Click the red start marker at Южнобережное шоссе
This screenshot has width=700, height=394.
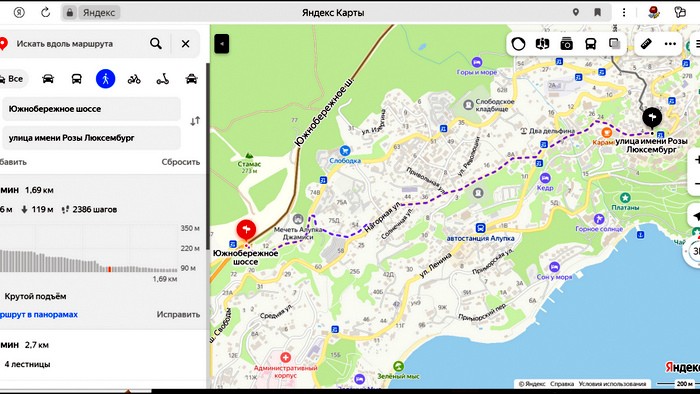246,230
